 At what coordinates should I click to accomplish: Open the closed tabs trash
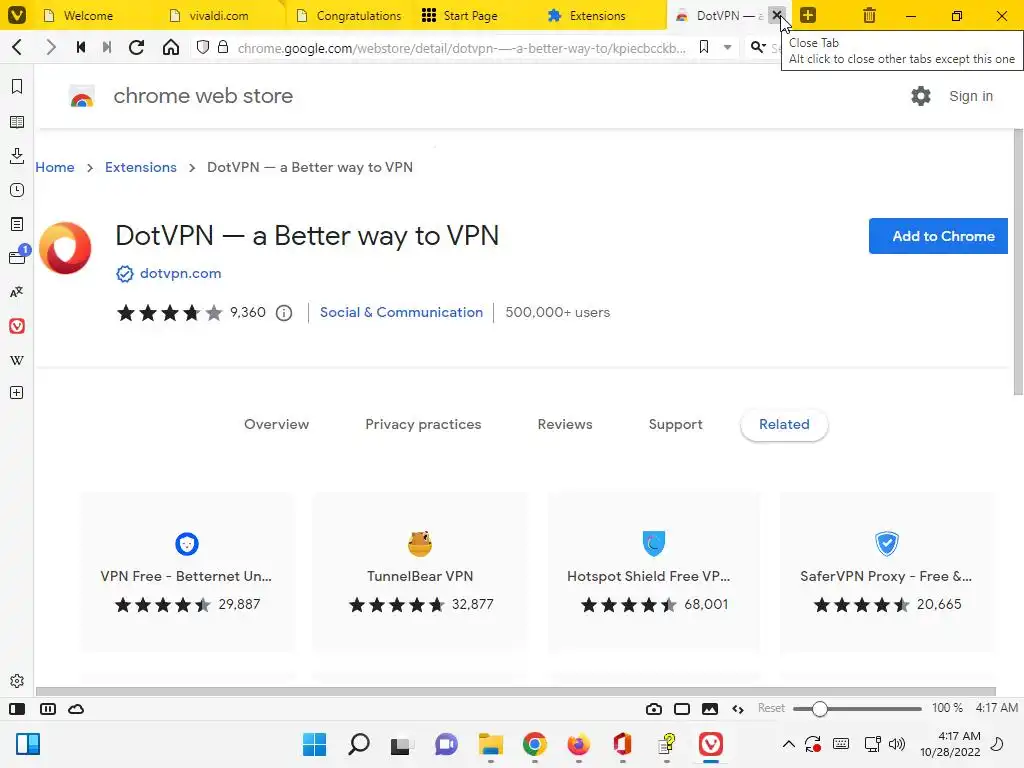[x=869, y=15]
